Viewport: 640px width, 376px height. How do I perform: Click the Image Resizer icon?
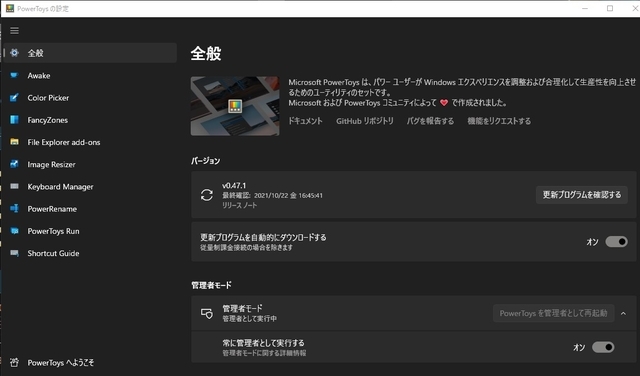14,164
